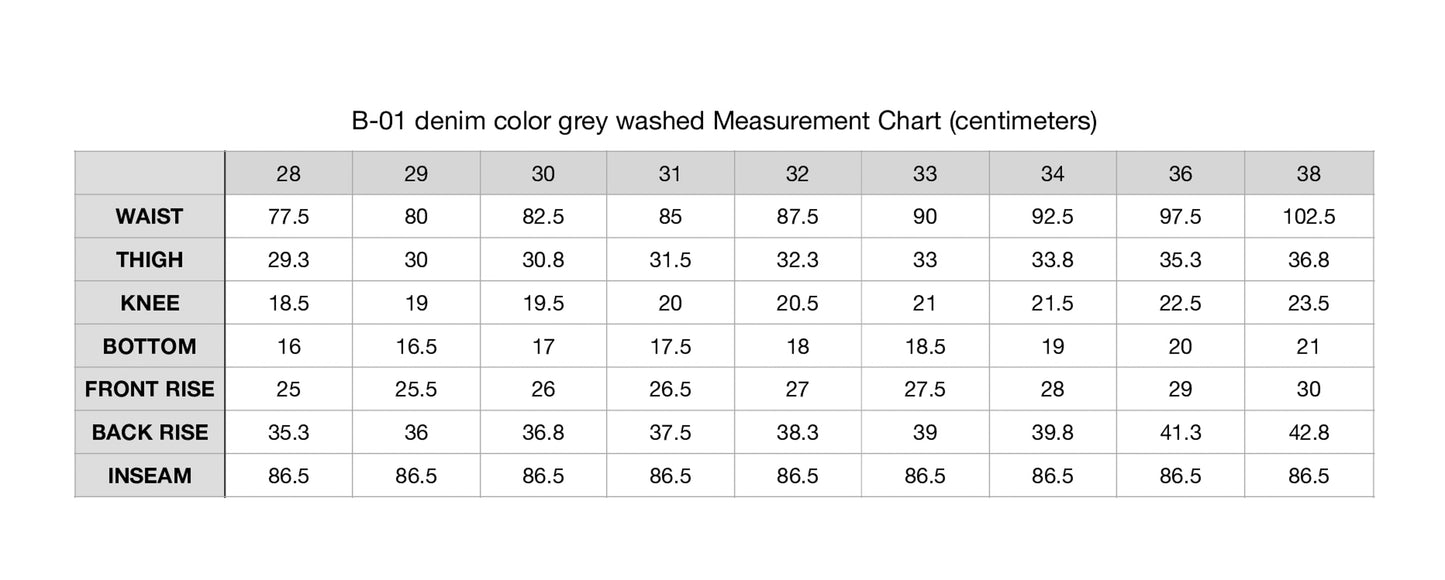The image size is (1445, 580).
Task: Click the BACK RISE row header
Action: pos(149,433)
